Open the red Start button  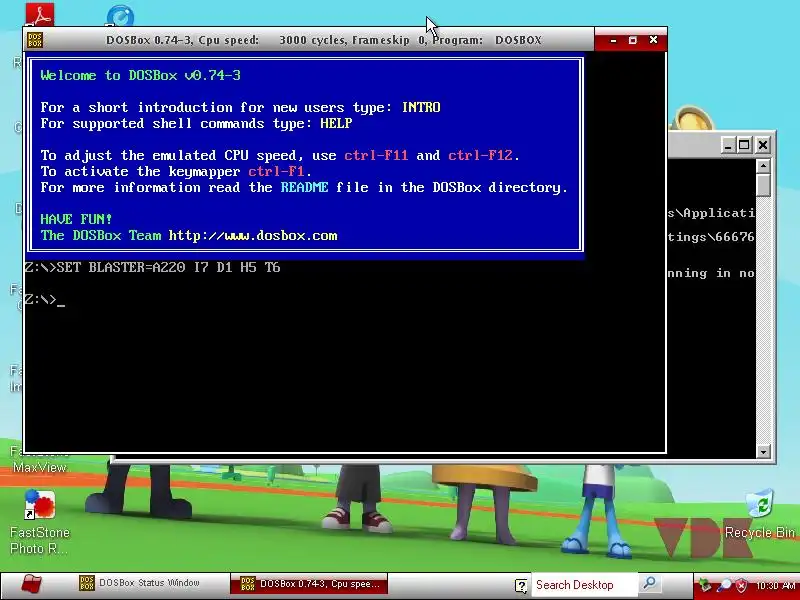click(31, 584)
